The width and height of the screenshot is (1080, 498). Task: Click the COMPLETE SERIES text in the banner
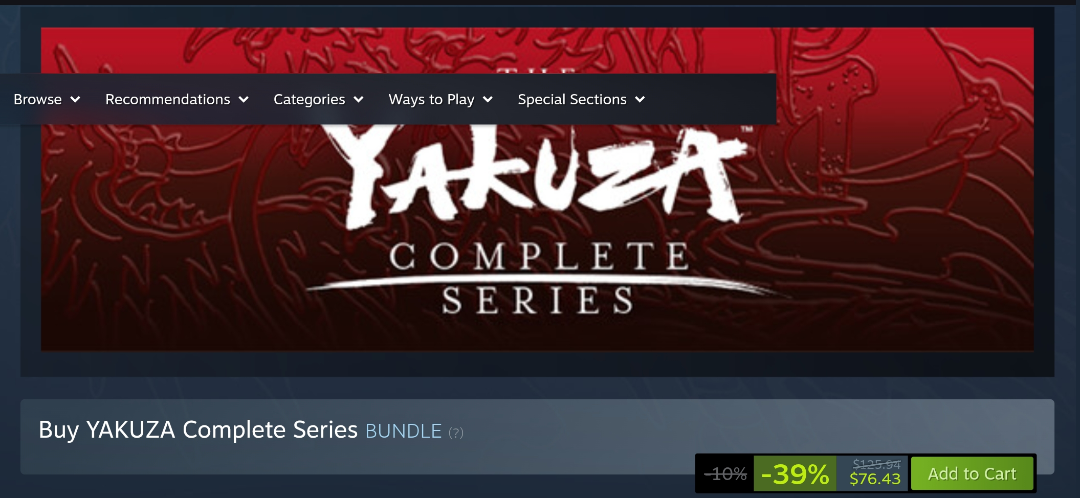coord(539,277)
